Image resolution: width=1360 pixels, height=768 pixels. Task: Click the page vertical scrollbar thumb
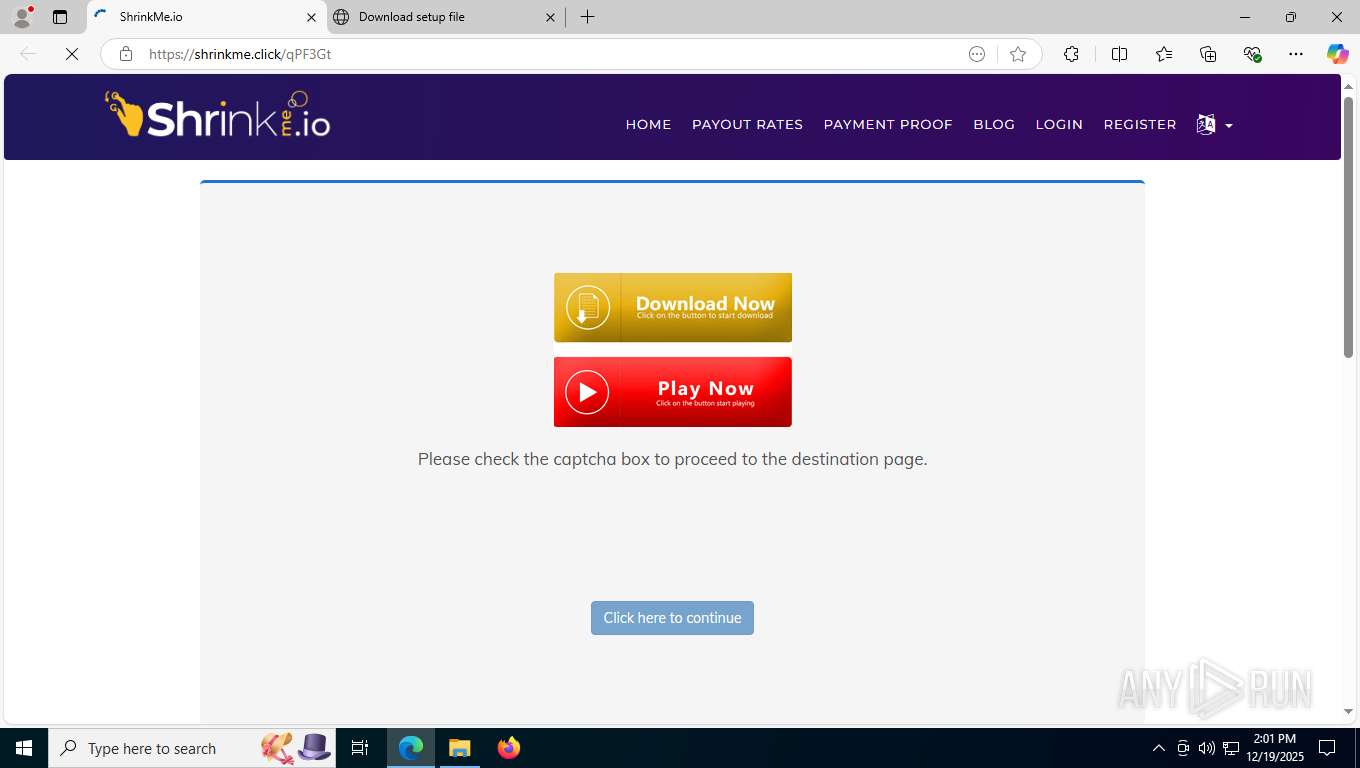coord(1348,227)
